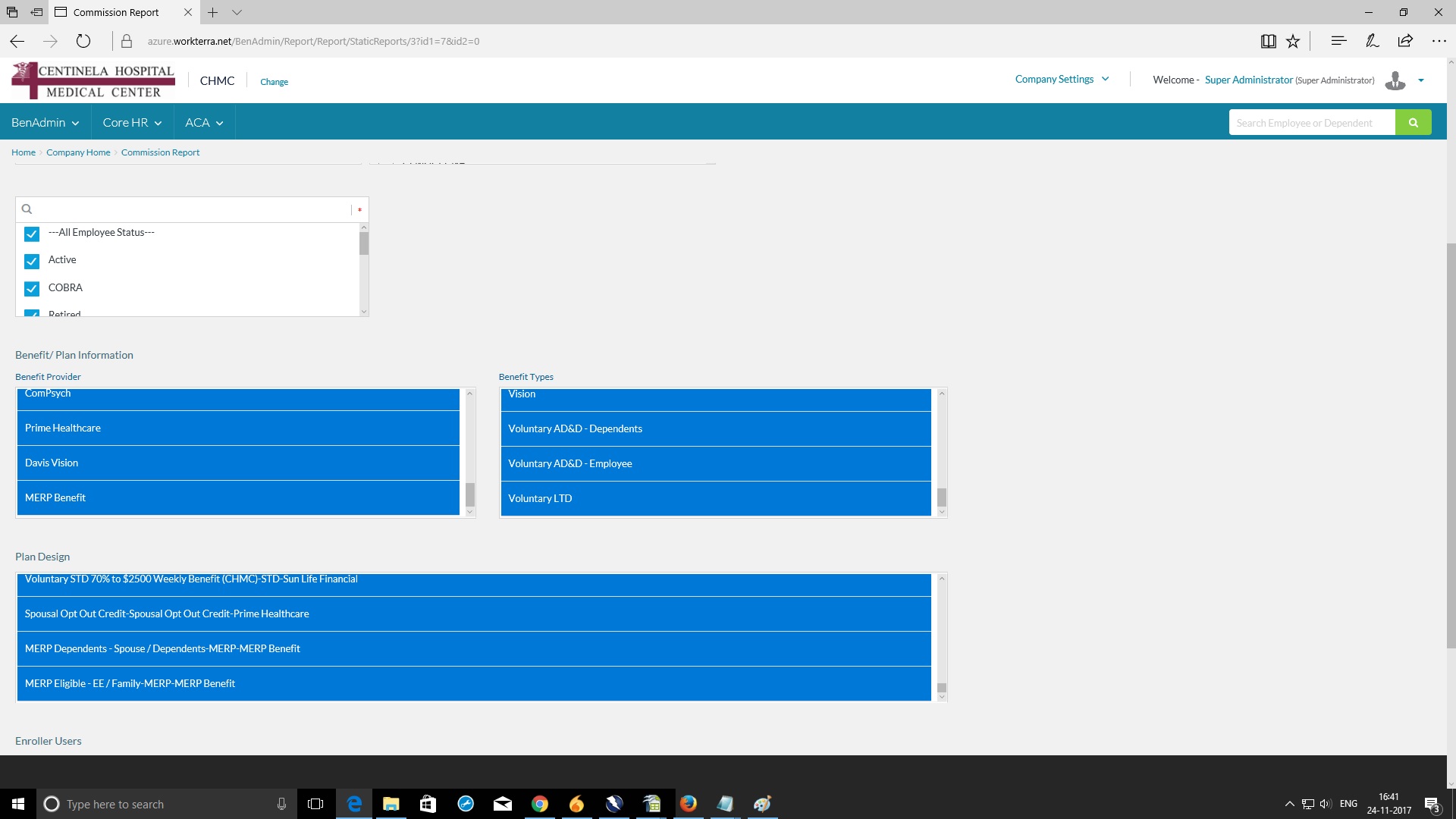Add page to favorites star icon
Image resolution: width=1456 pixels, height=819 pixels.
[x=1293, y=41]
